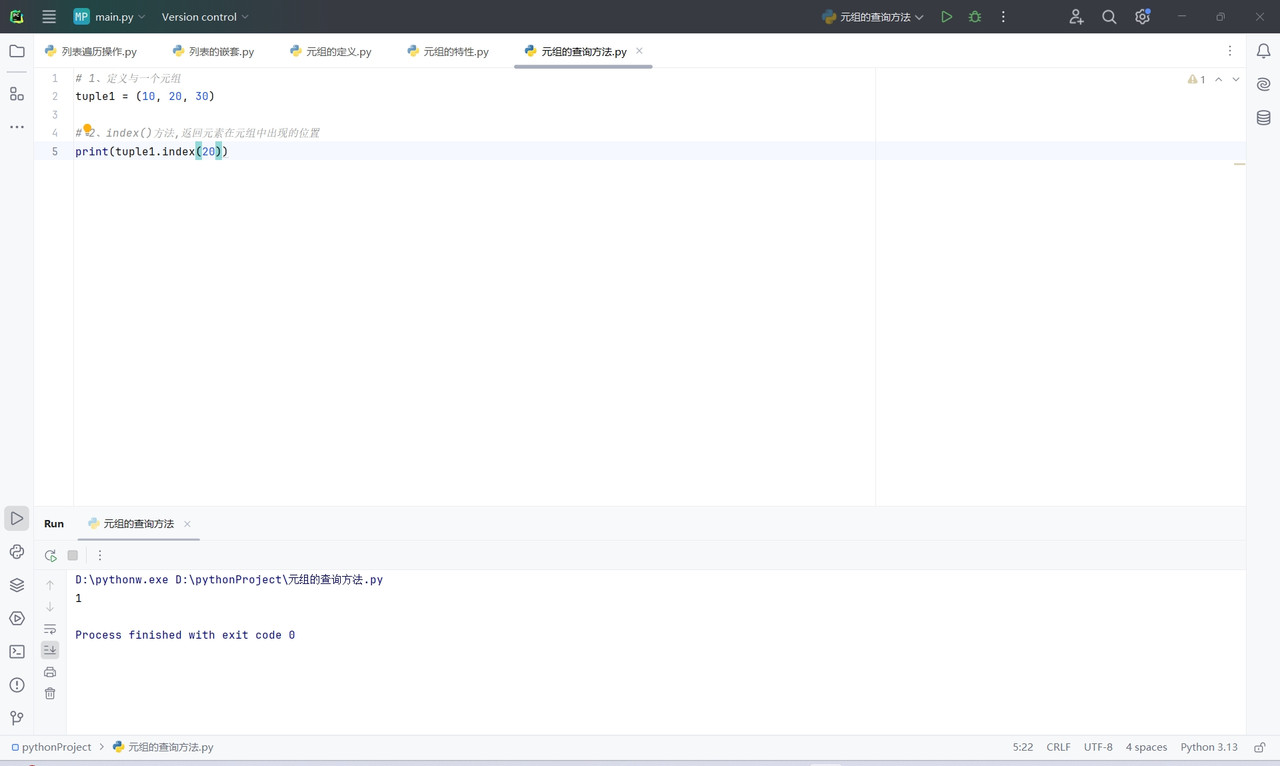Close the 元组的查询方法.py editor tab

coord(640,51)
